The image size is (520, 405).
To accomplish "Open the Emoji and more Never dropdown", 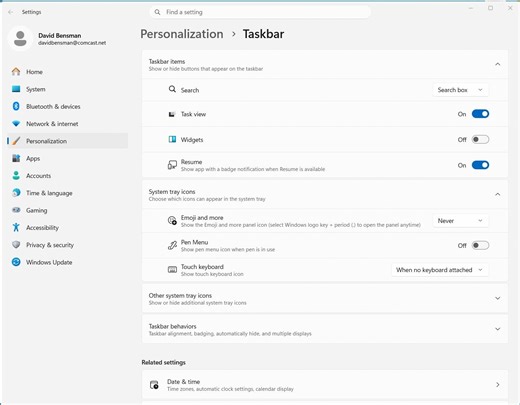I will click(460, 221).
